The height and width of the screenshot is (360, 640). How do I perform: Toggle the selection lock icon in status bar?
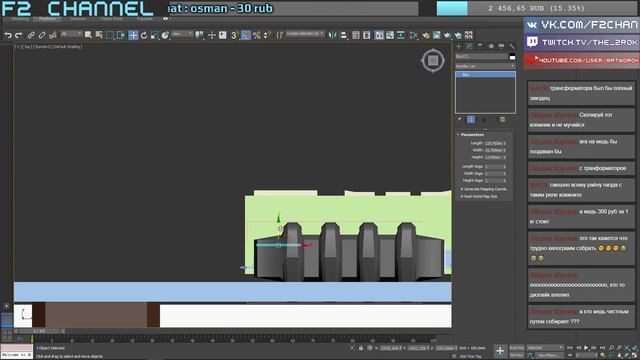361,348
